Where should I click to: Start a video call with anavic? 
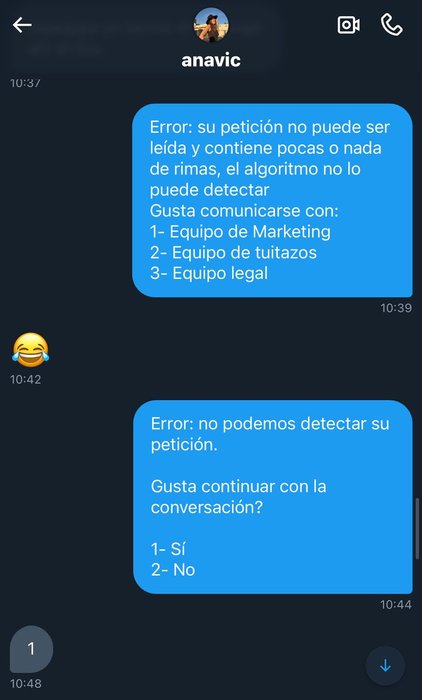(348, 25)
